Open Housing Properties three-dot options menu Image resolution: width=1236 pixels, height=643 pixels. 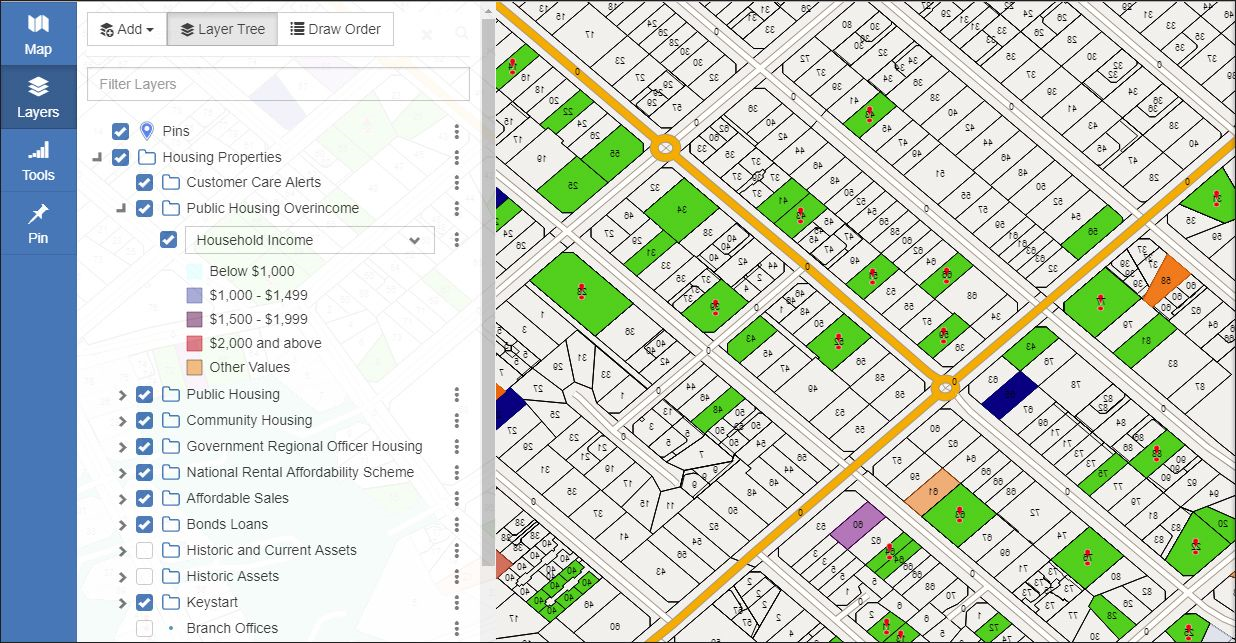point(457,157)
